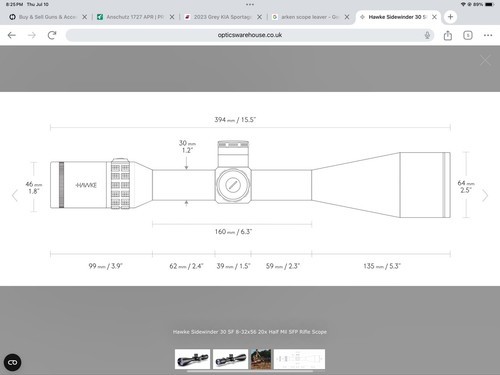
Task: Click the 135 mm / 5.3" label
Action: (x=382, y=266)
